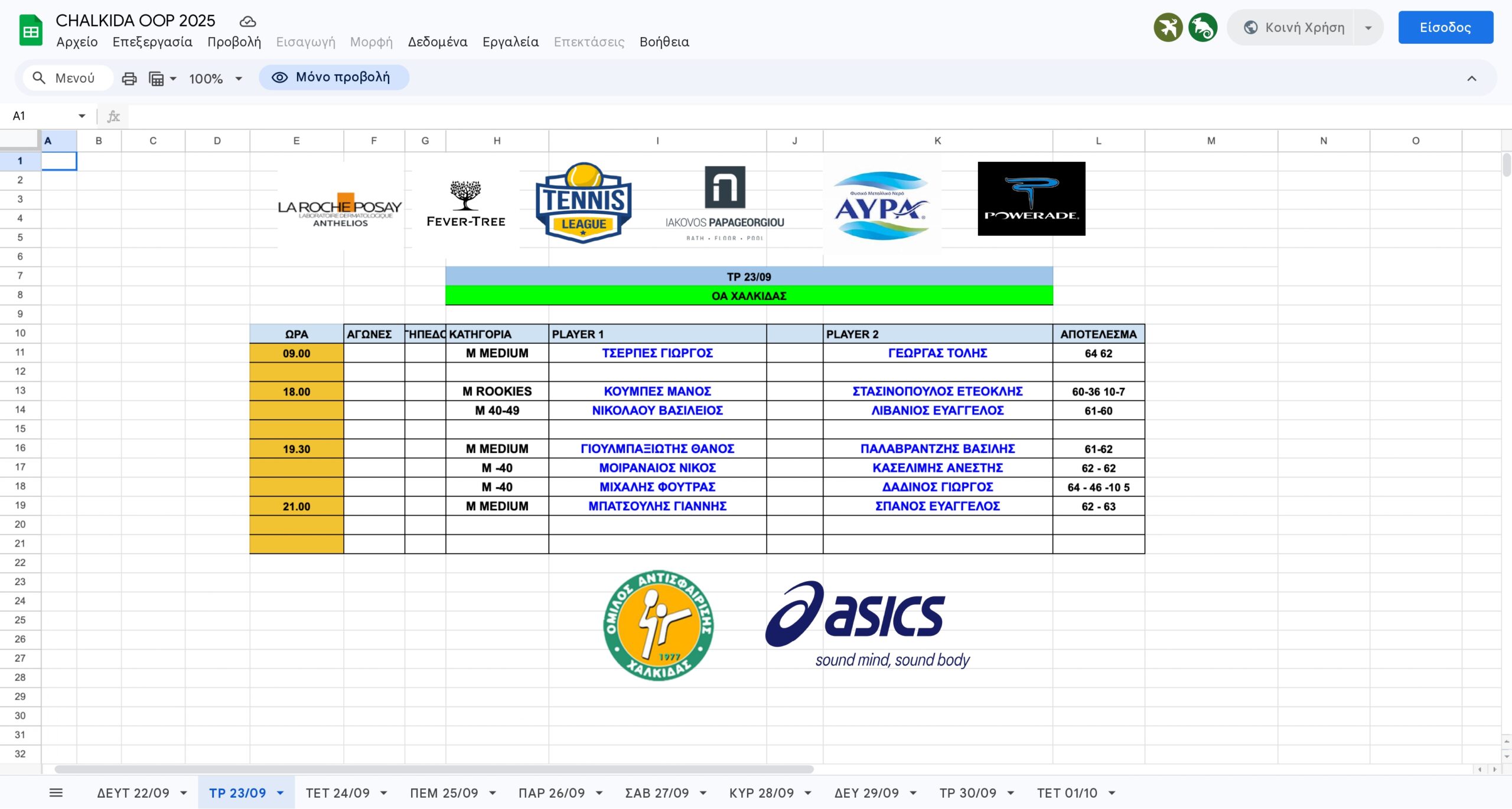The image size is (1512, 809).
Task: Click the Είσοδος sign-in button
Action: tap(1445, 27)
